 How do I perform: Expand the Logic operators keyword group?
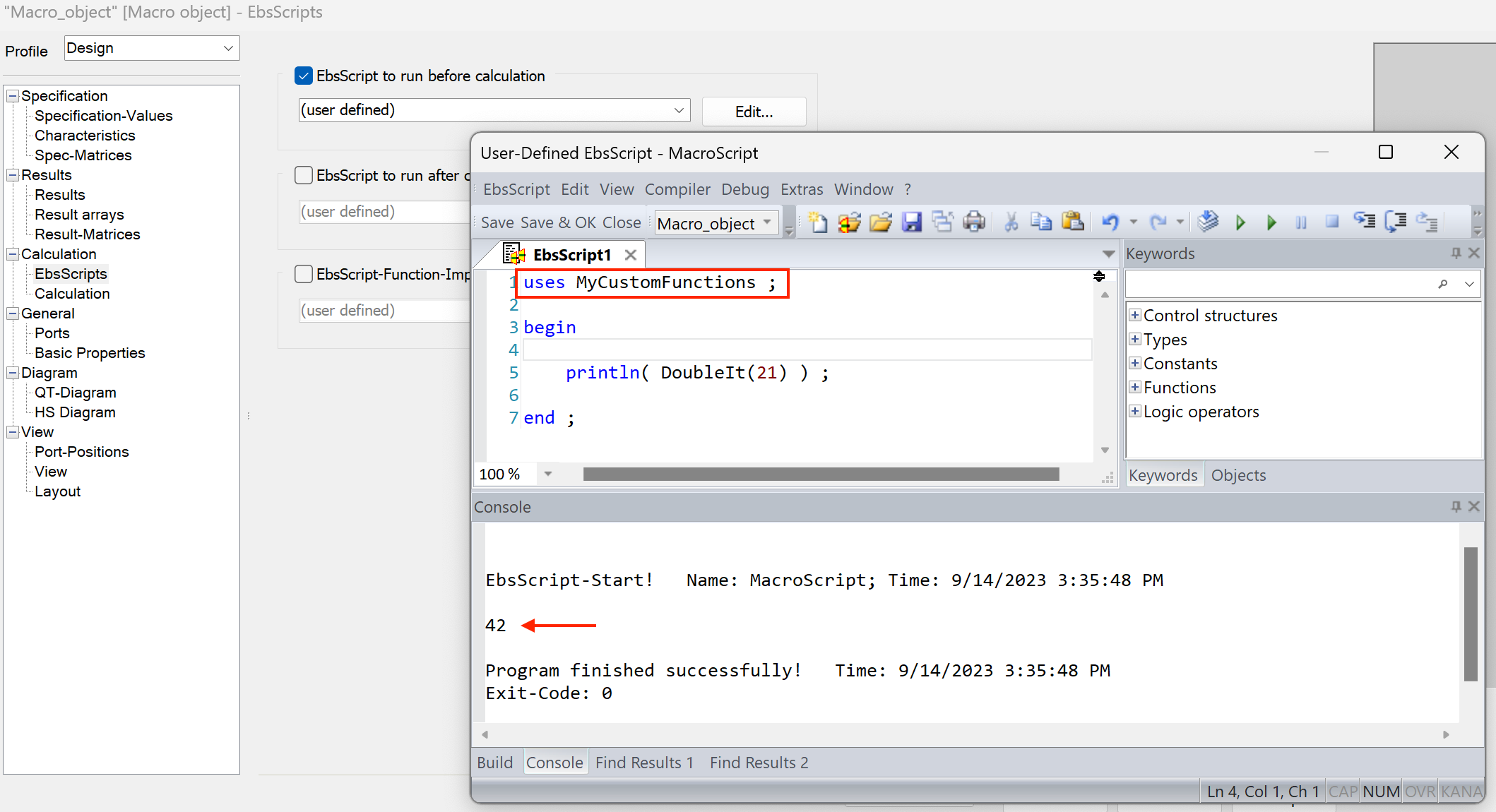1135,411
